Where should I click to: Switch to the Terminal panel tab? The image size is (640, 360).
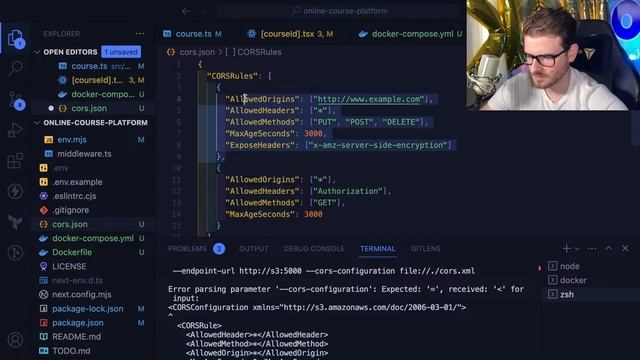[378, 249]
